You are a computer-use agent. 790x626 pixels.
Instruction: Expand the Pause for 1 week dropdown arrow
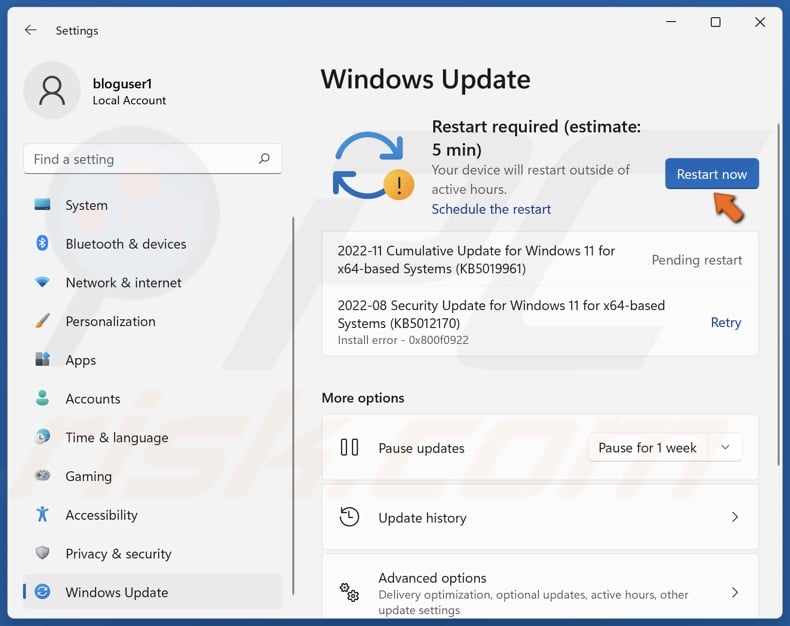(725, 448)
